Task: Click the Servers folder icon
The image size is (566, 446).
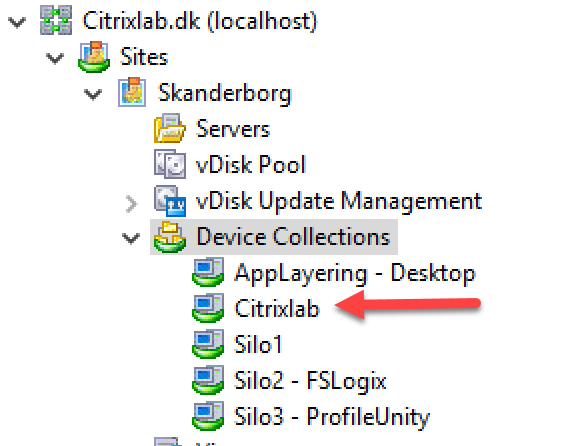Action: (170, 128)
